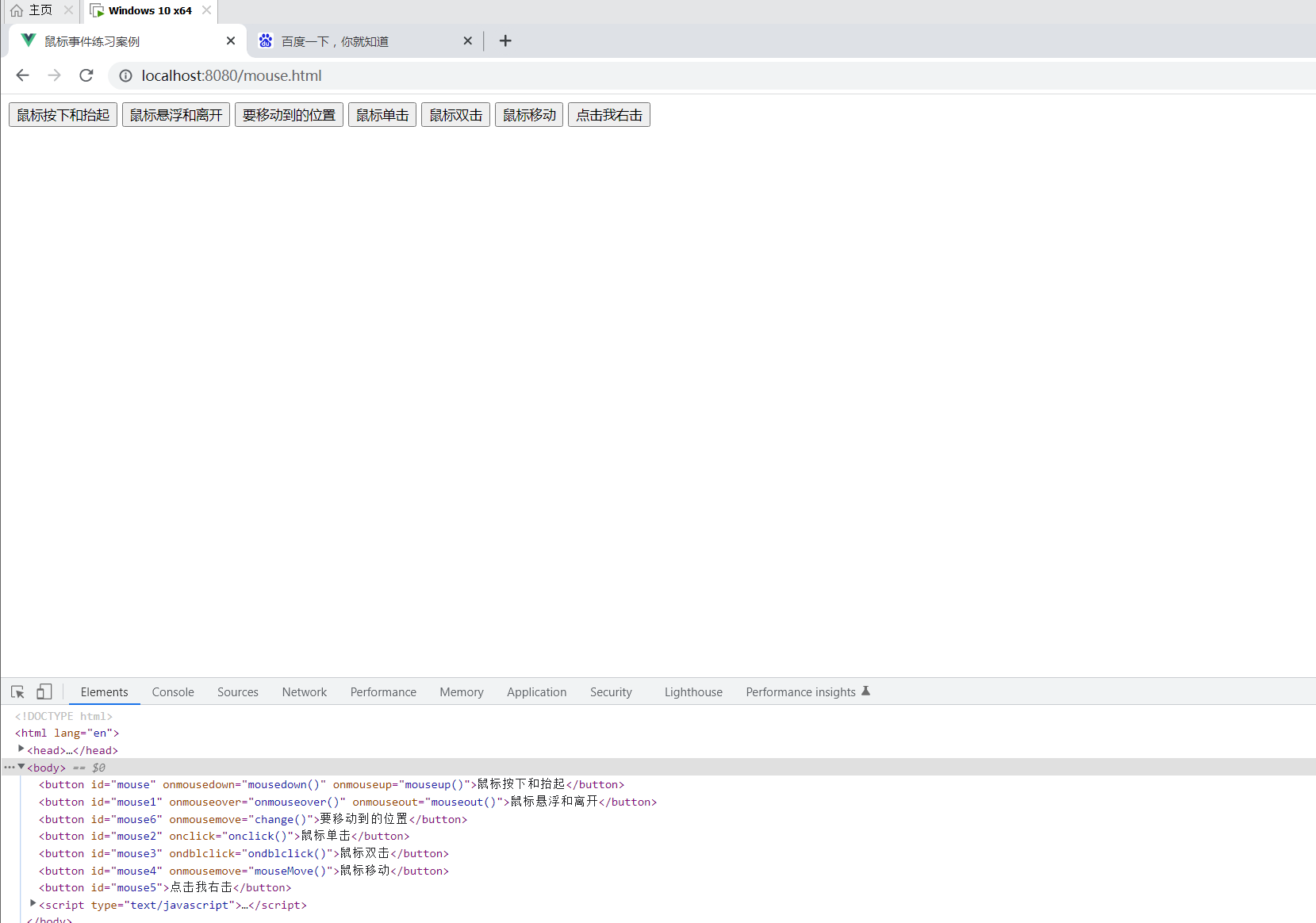Switch to 百度一下，你就知道 browser tab
The image size is (1316, 923).
click(365, 41)
